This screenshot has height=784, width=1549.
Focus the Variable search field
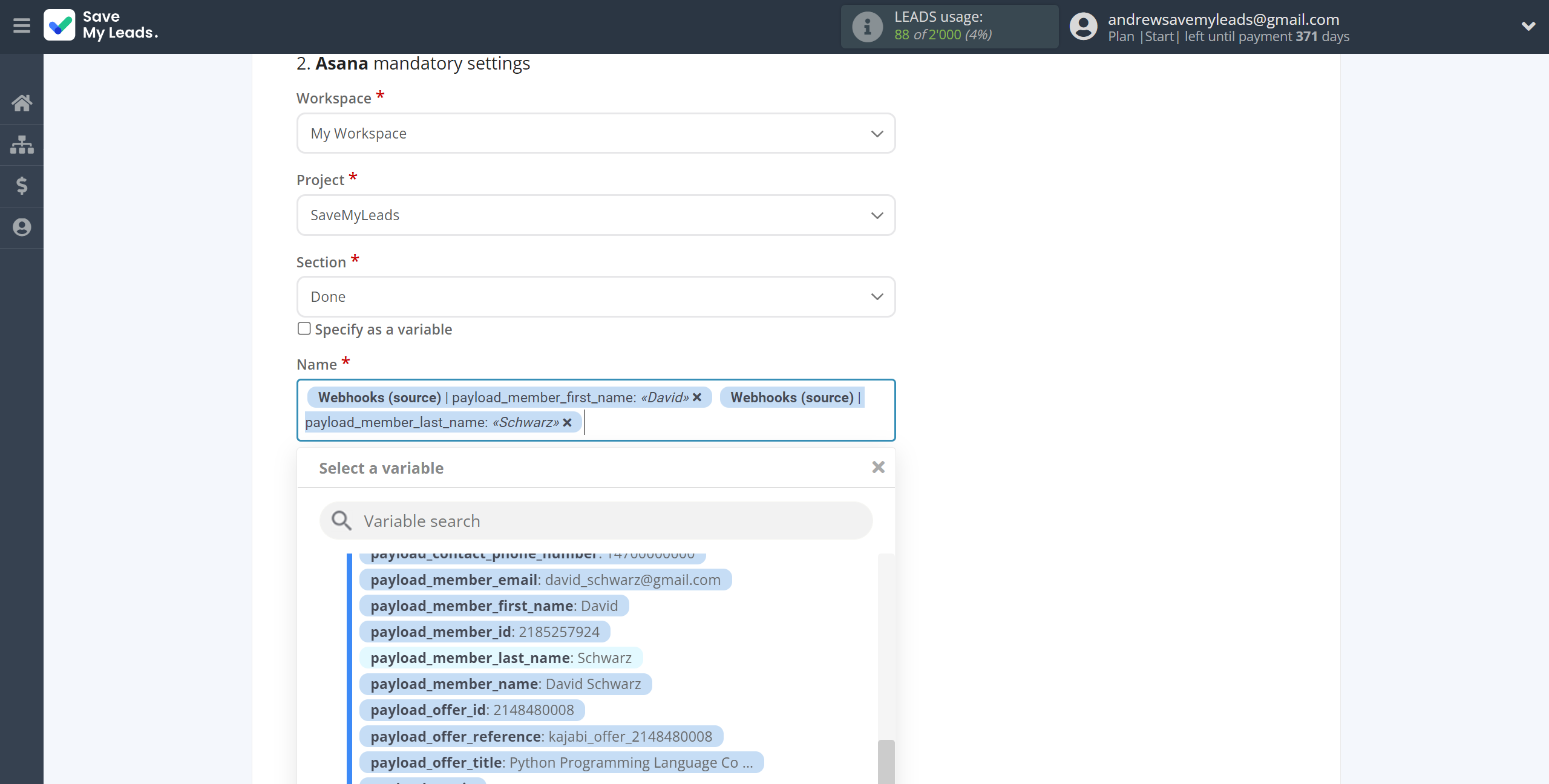pyautogui.click(x=596, y=521)
